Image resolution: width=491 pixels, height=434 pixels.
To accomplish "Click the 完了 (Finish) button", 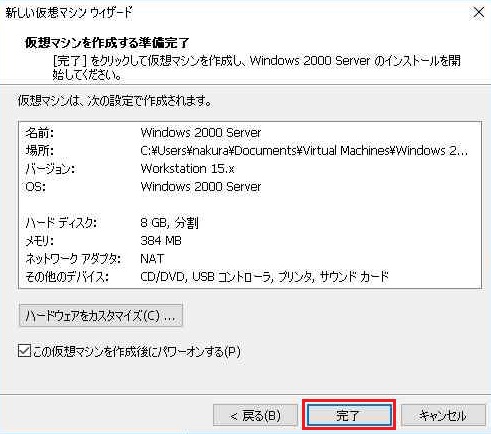I will pyautogui.click(x=349, y=415).
